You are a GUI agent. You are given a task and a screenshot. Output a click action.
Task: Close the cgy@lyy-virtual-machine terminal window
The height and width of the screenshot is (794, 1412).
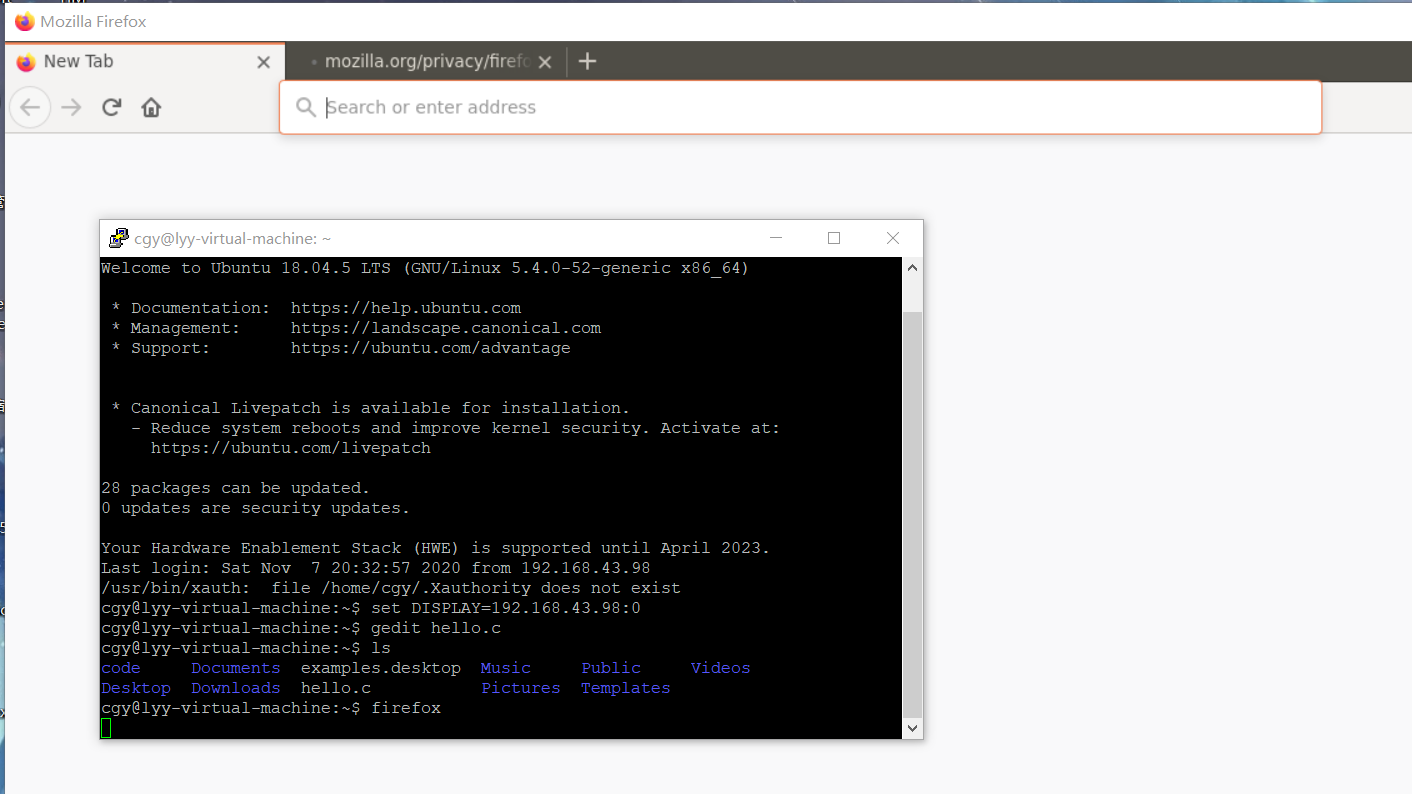893,238
